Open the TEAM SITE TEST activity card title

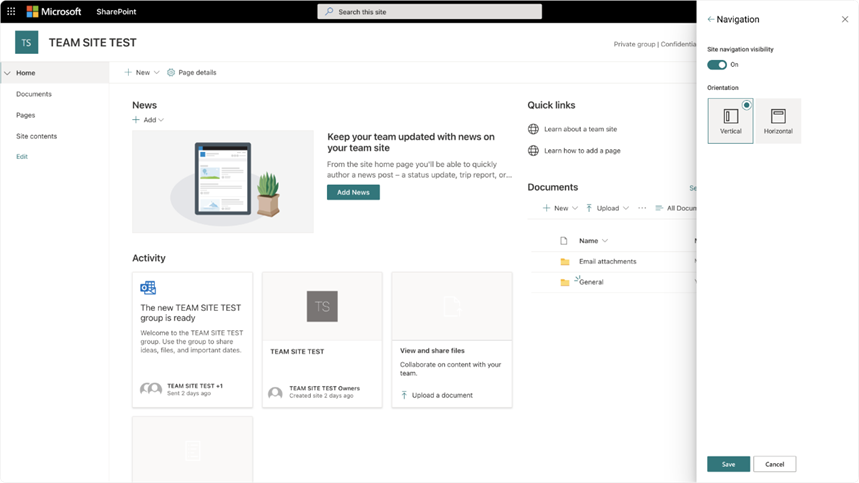pos(297,352)
